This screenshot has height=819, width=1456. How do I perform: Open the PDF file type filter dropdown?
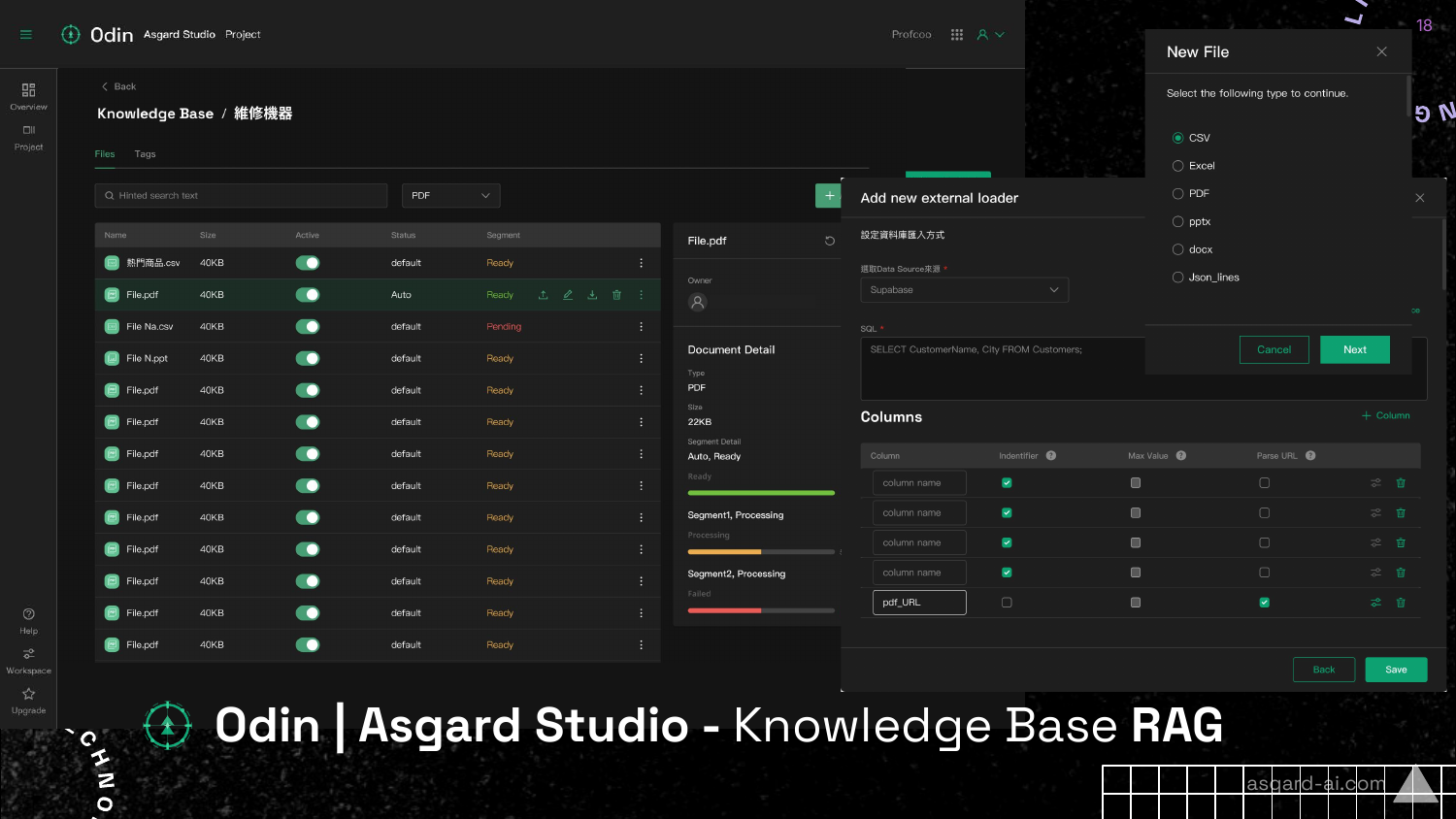click(451, 196)
